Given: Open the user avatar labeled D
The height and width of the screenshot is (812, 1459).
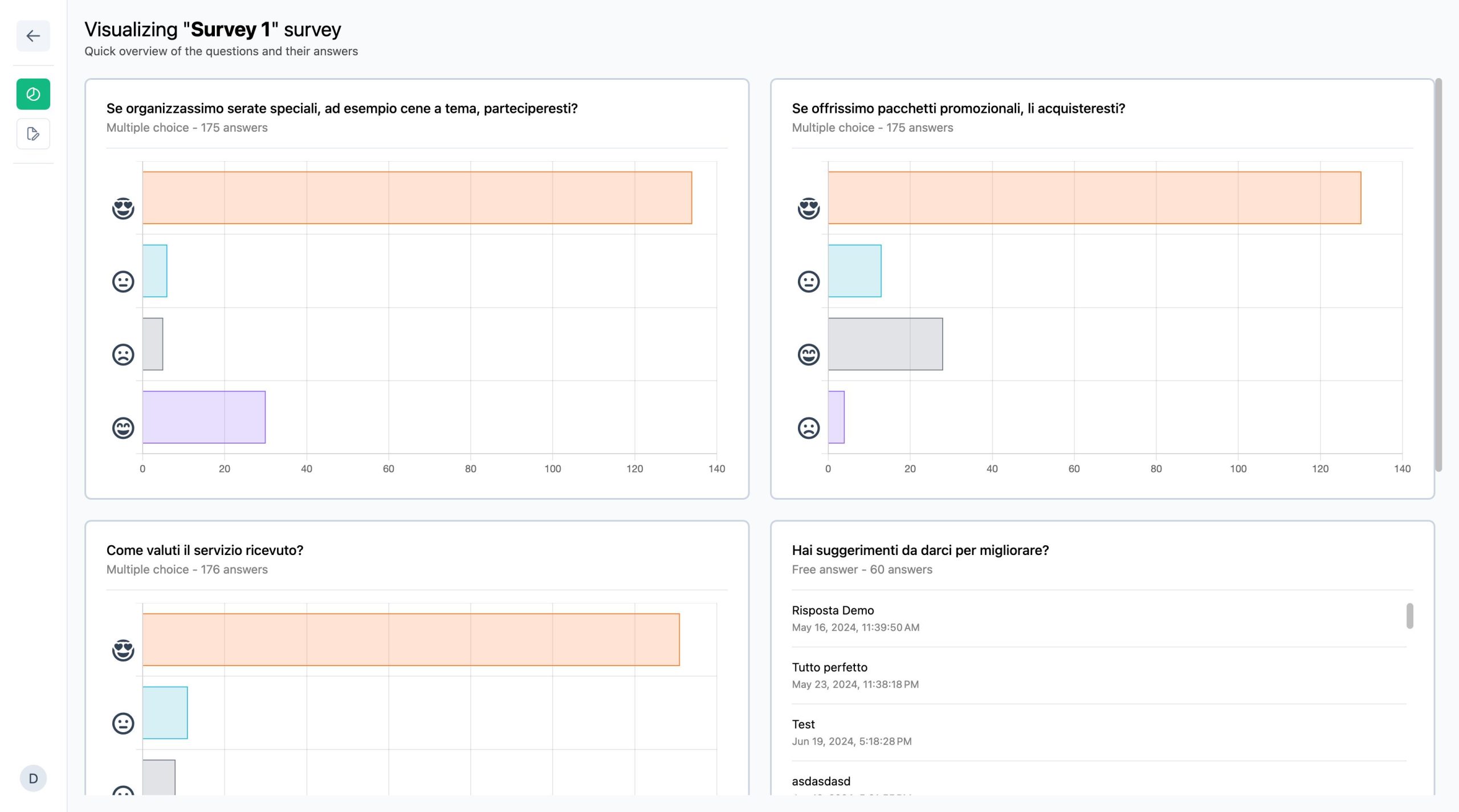Looking at the screenshot, I should click(33, 778).
